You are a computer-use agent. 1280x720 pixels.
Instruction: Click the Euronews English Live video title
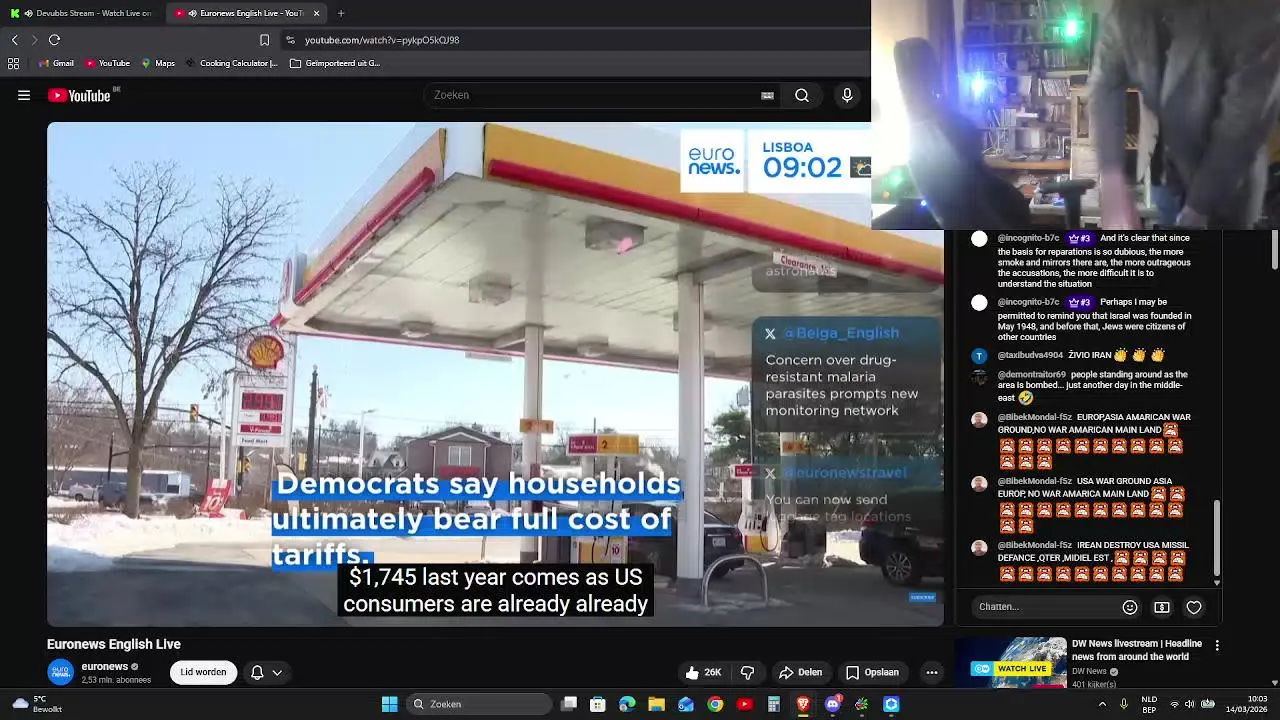[x=114, y=644]
